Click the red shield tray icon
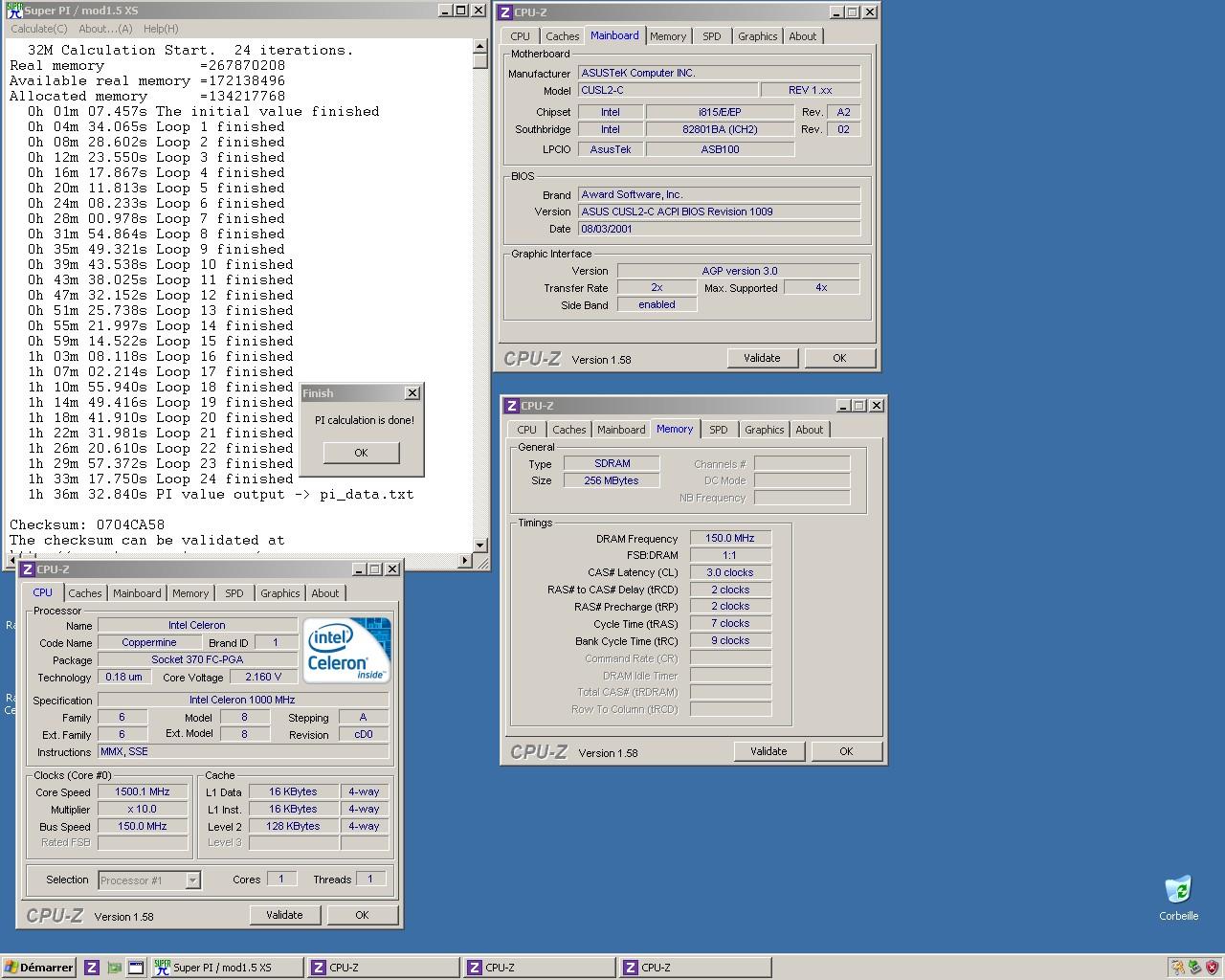The height and width of the screenshot is (980, 1225). (1212, 968)
